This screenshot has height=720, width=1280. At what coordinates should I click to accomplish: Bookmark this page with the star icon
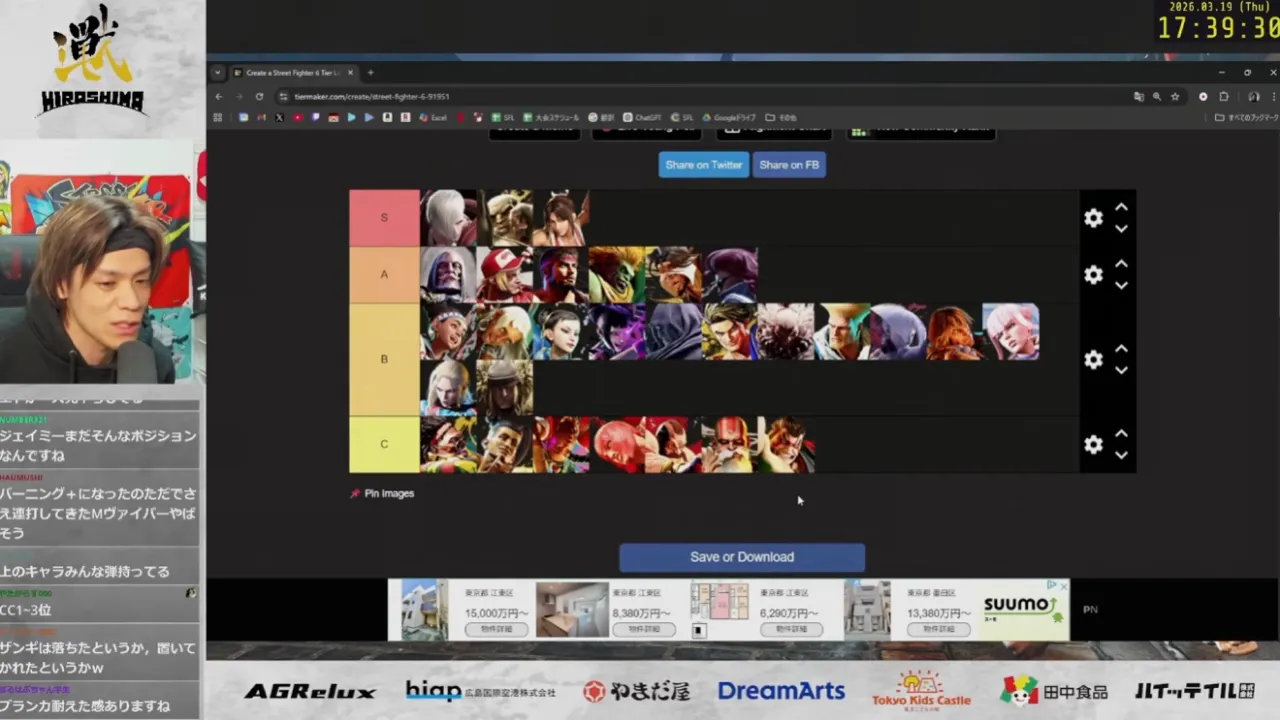[x=1175, y=97]
